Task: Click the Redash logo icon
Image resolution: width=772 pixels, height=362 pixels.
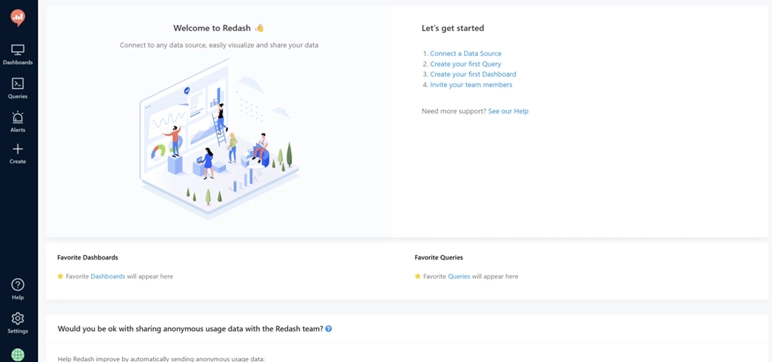Action: tap(18, 18)
